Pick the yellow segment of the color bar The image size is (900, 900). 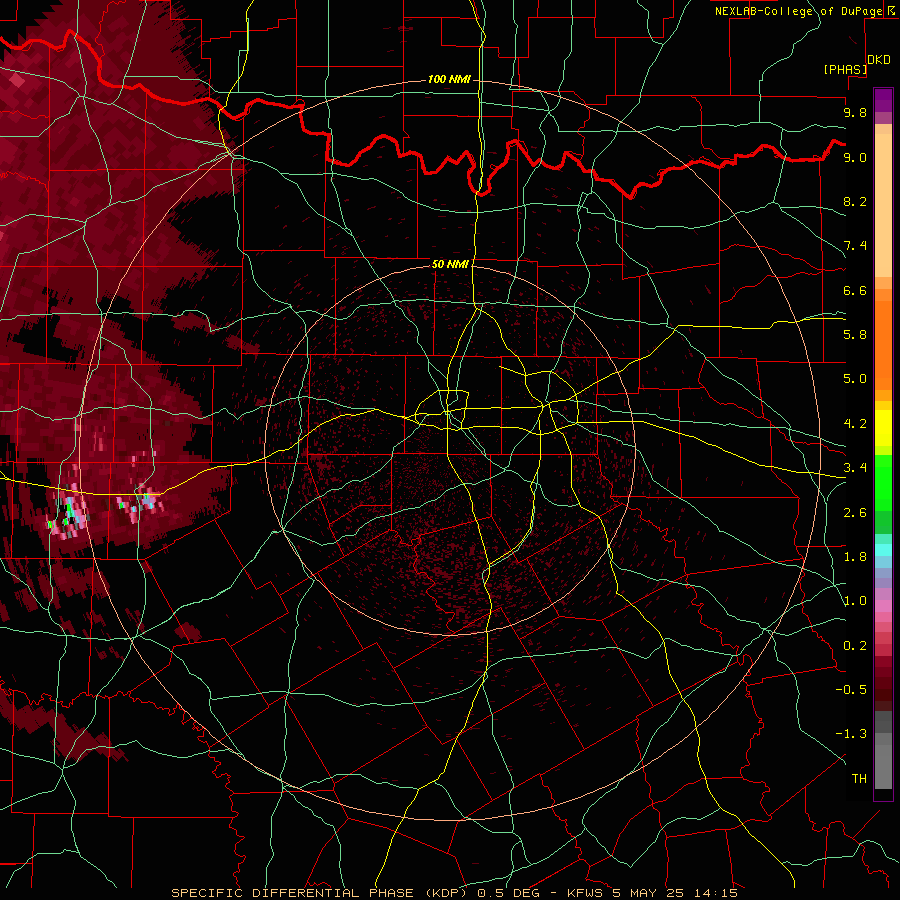pyautogui.click(x=883, y=428)
